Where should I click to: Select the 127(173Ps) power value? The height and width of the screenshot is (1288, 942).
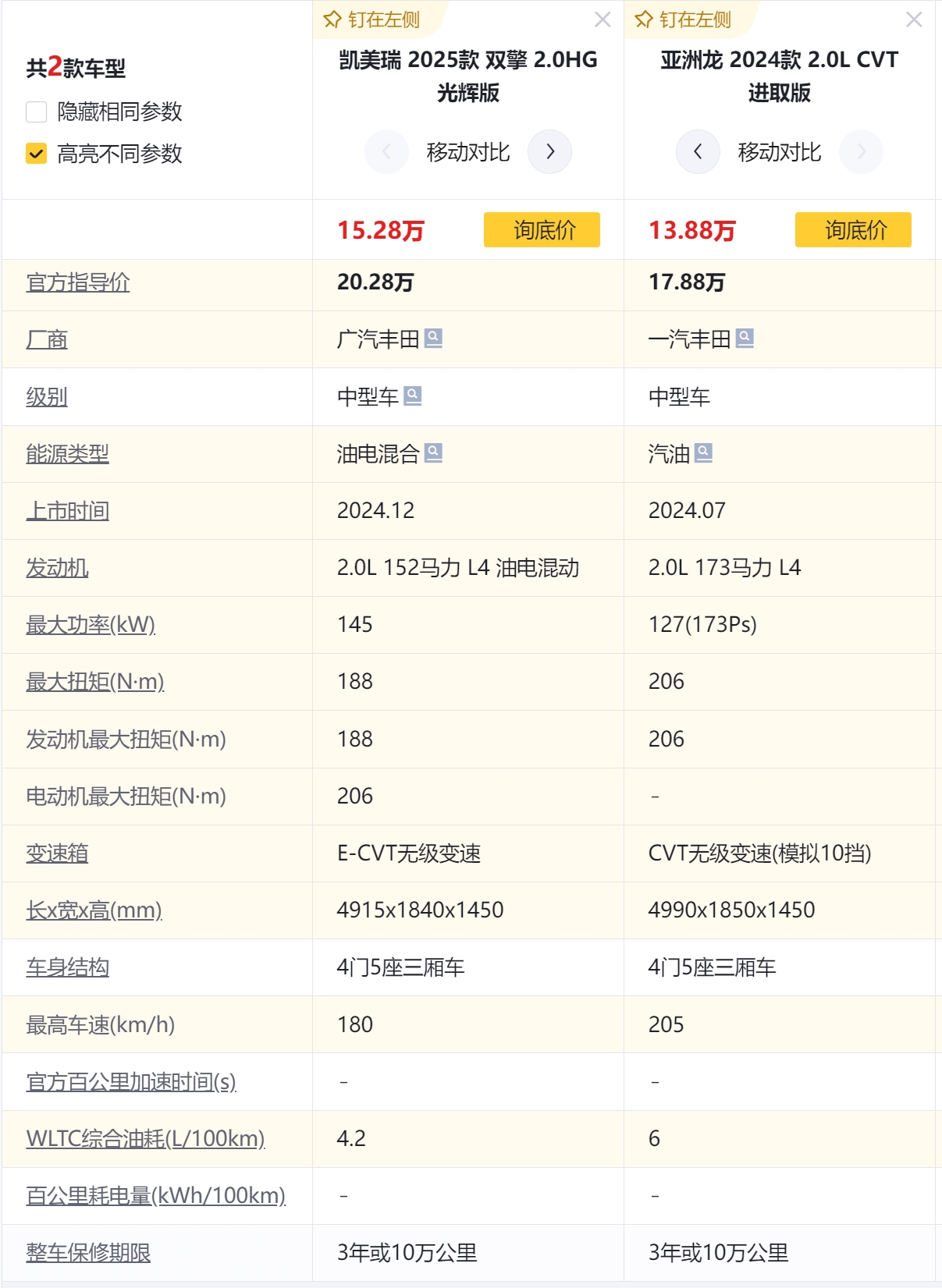coord(702,625)
